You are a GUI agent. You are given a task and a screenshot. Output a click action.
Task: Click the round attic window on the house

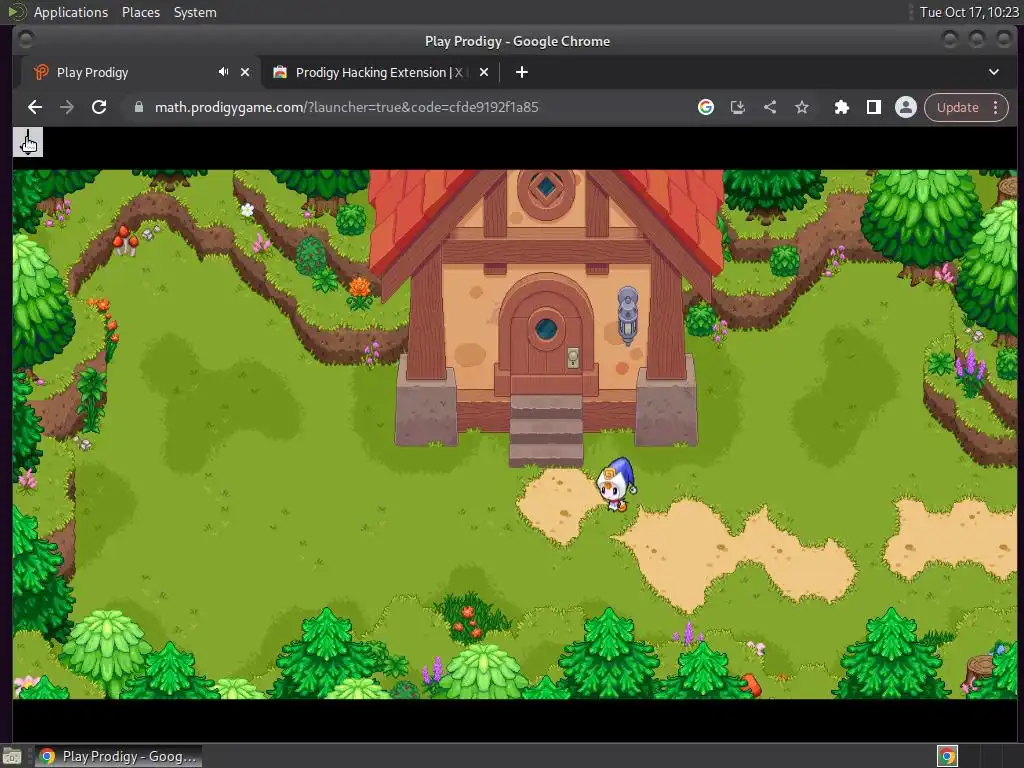tap(546, 189)
